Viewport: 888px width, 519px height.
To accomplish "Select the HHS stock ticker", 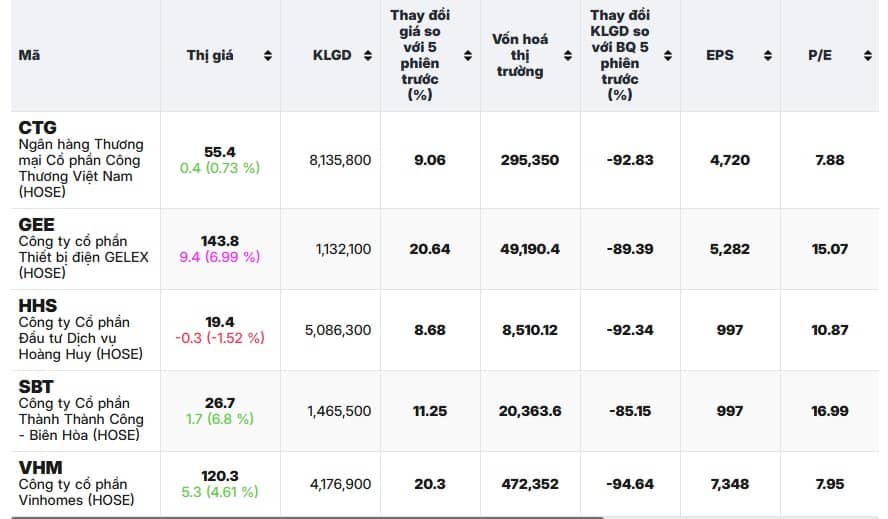I will (x=38, y=306).
